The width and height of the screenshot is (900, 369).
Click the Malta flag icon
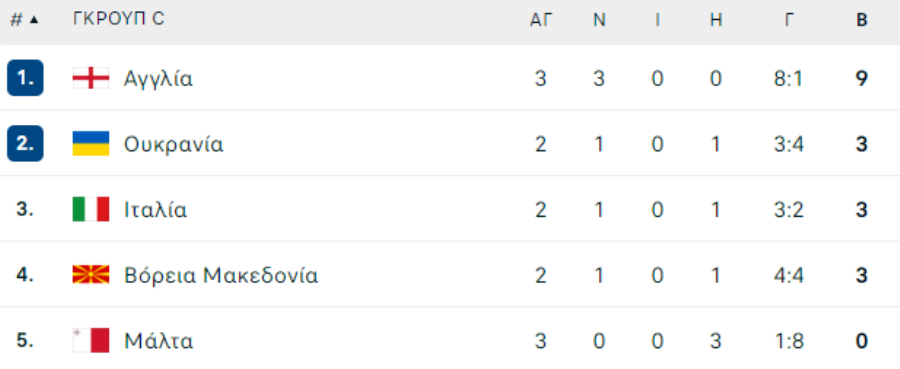pyautogui.click(x=91, y=340)
